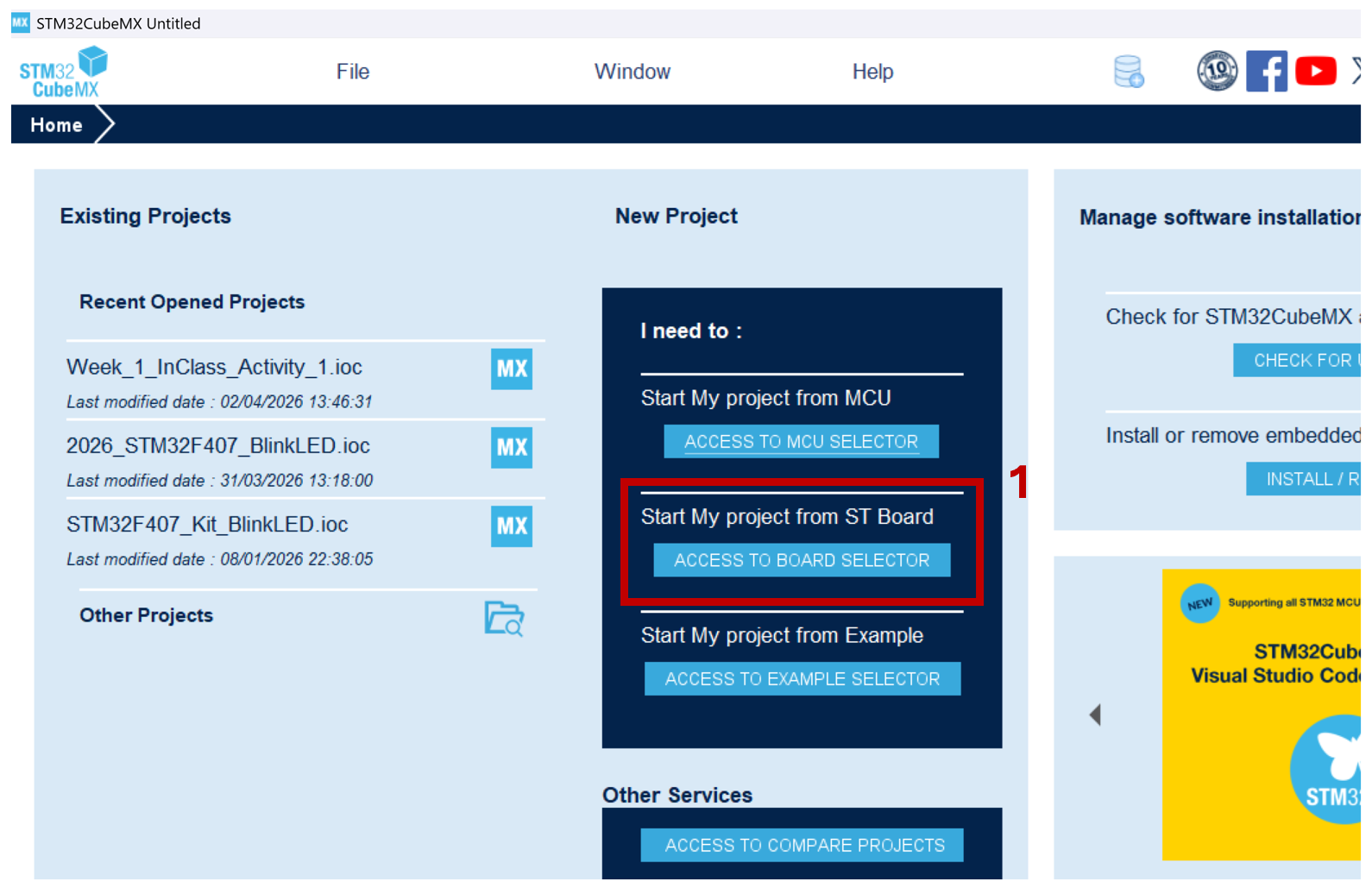This screenshot has width=1372, height=888.
Task: Open the File menu
Action: click(353, 72)
